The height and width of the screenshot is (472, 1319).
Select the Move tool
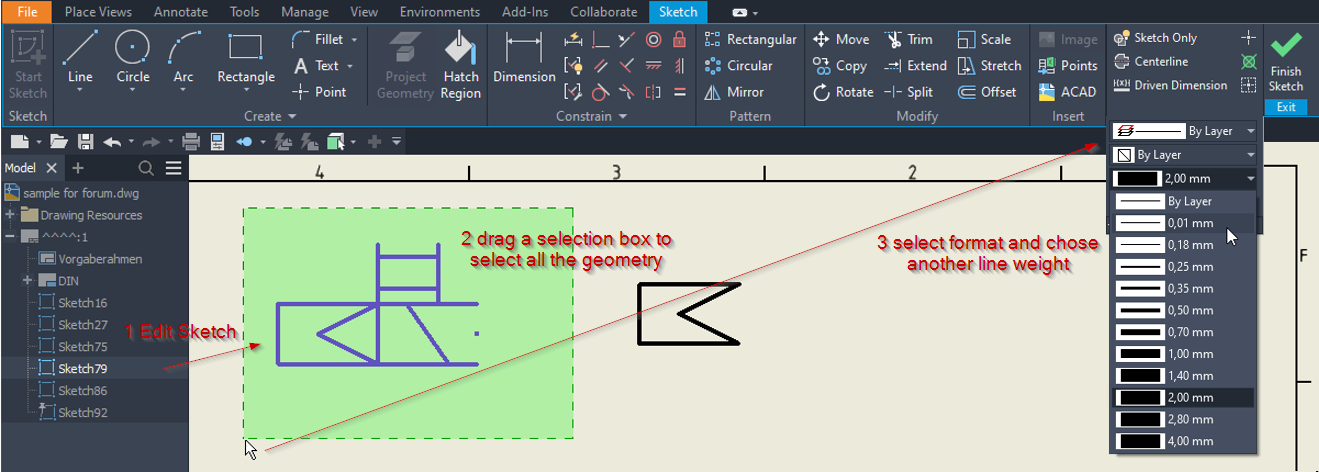click(841, 39)
